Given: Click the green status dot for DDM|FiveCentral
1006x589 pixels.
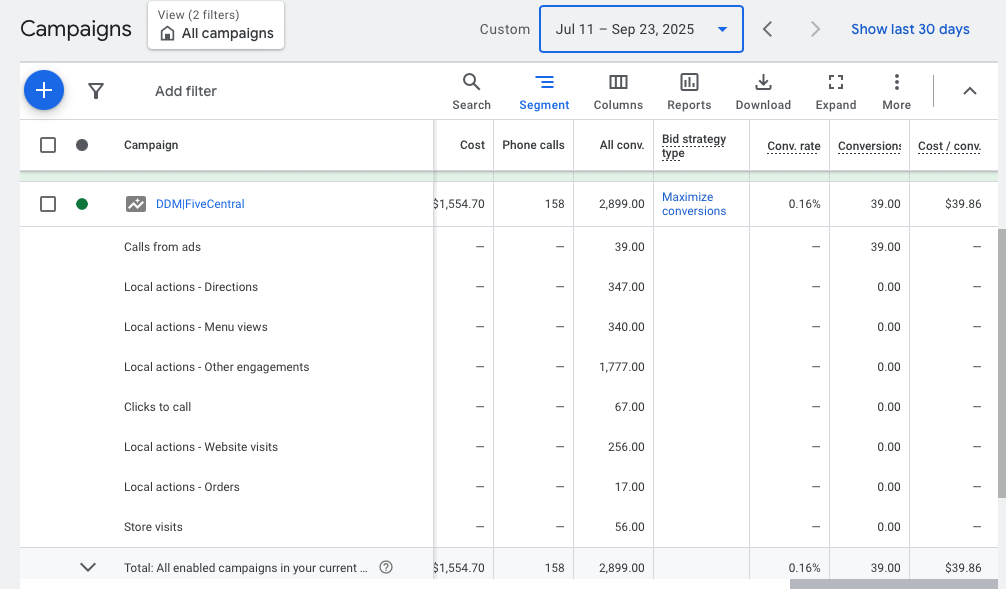Looking at the screenshot, I should point(82,204).
